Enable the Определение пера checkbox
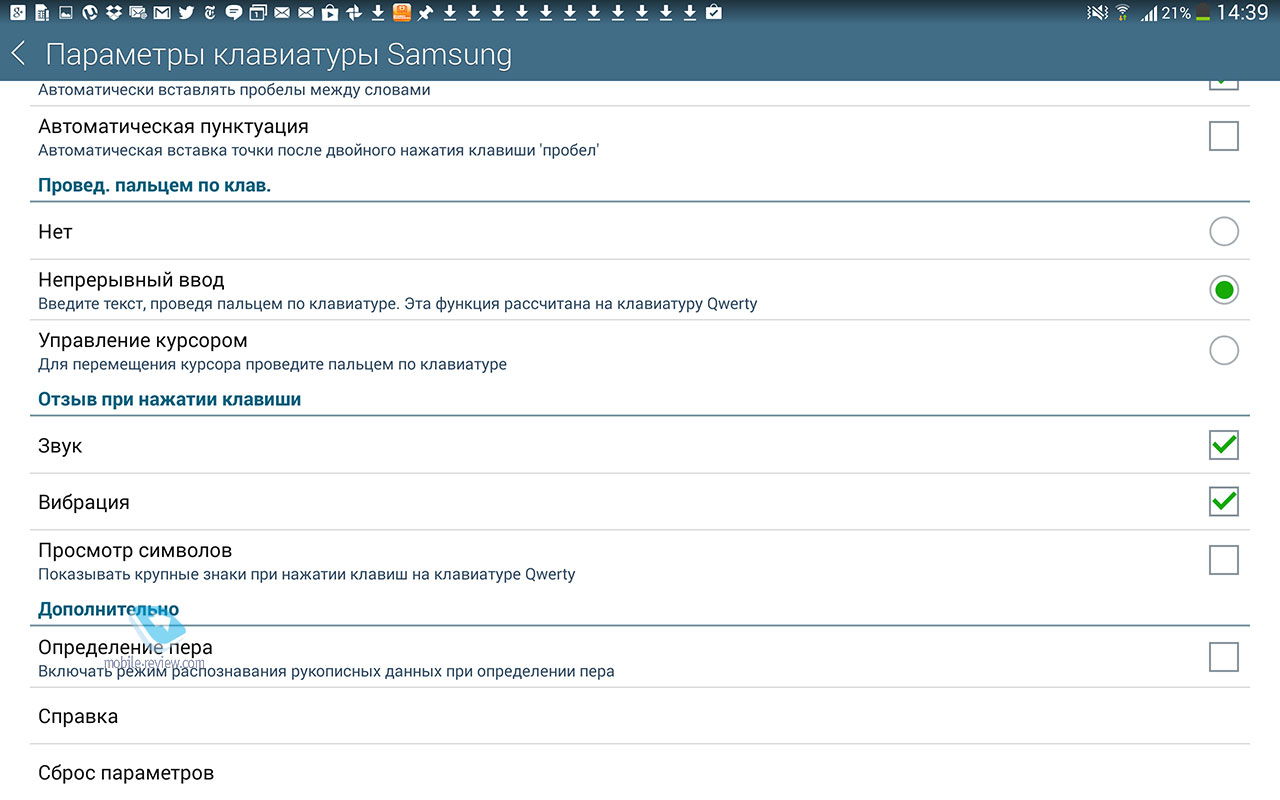This screenshot has height=800, width=1280. pos(1224,657)
